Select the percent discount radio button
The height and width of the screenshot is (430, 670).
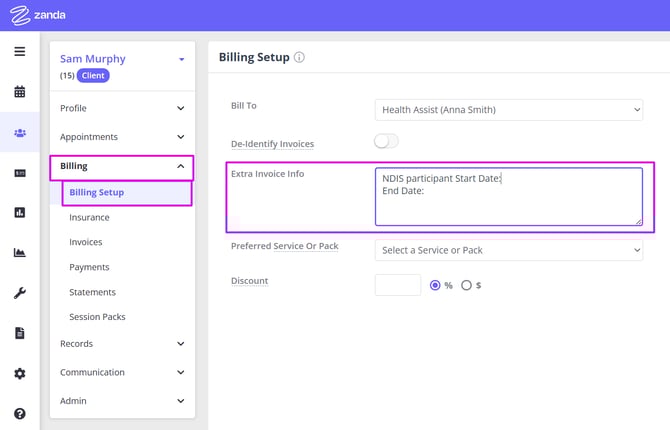435,285
